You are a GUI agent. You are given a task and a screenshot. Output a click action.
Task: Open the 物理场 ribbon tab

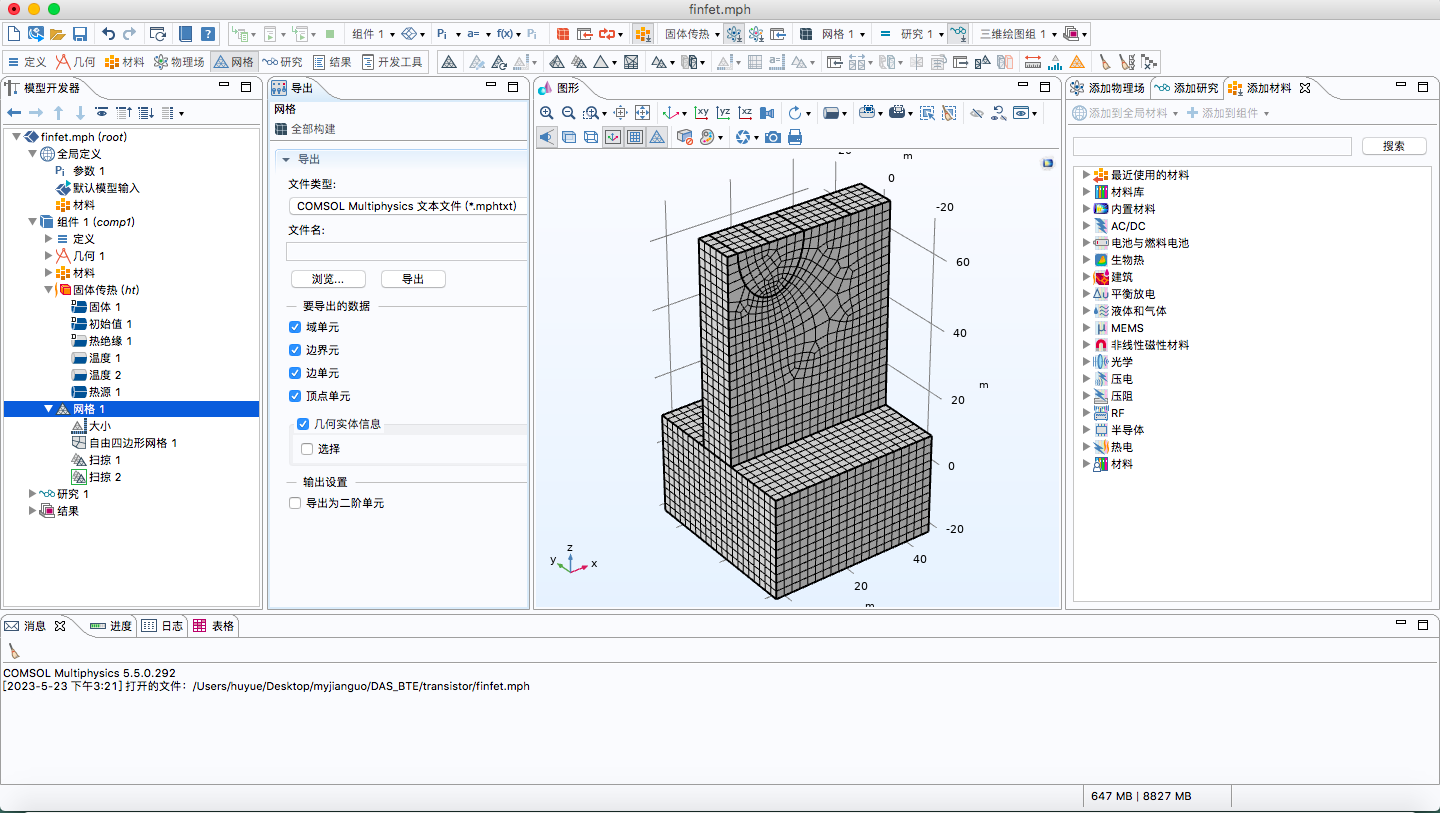[x=179, y=62]
